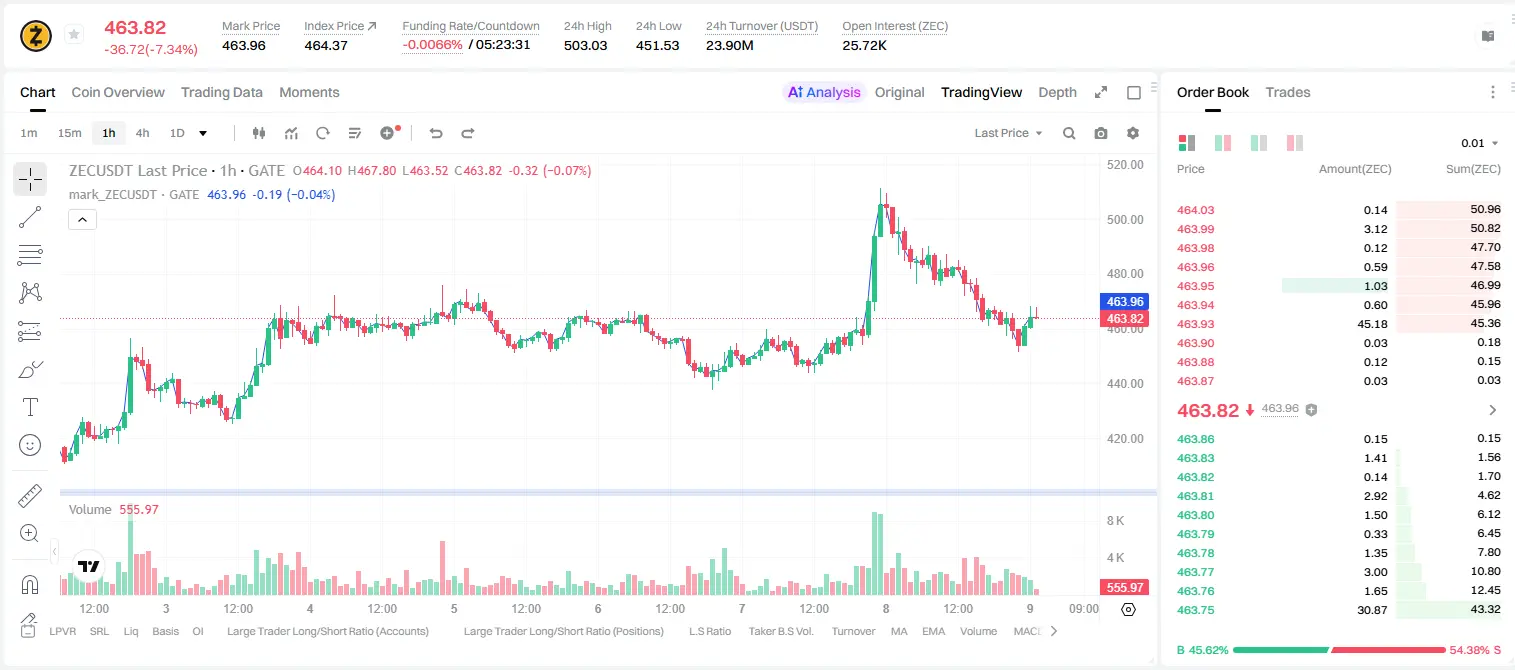The height and width of the screenshot is (670, 1515).
Task: Undo the last chart action
Action: [x=435, y=133]
